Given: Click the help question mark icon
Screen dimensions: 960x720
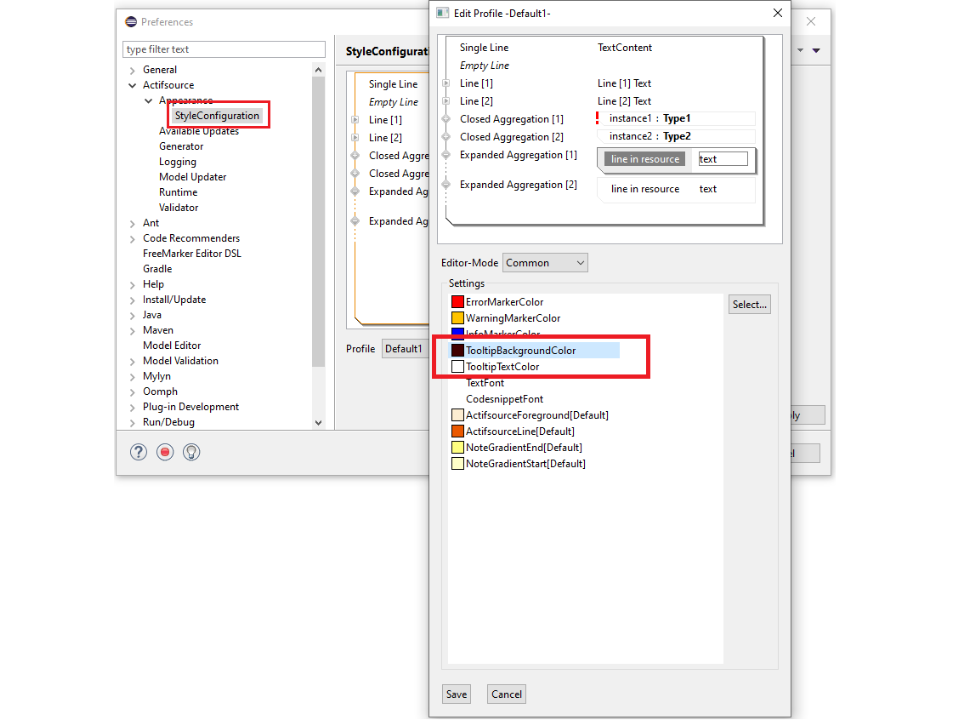Looking at the screenshot, I should (139, 452).
